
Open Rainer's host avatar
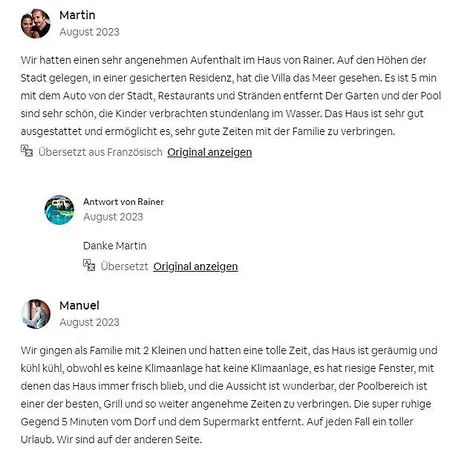(59, 210)
